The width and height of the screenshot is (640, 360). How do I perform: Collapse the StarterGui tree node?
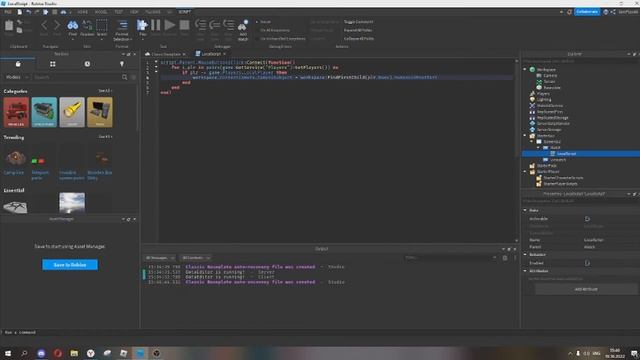(x=525, y=136)
